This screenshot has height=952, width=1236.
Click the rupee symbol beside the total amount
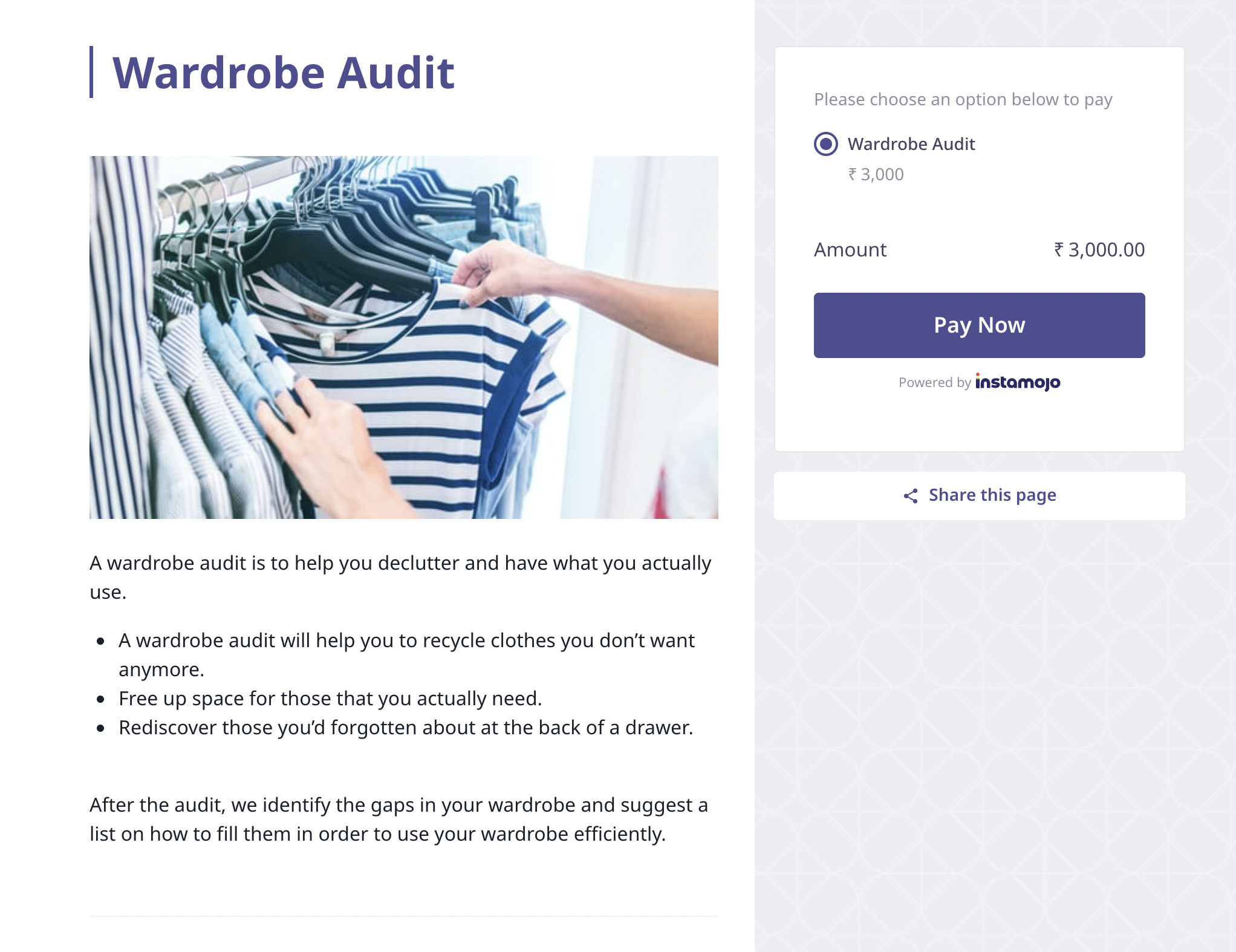pyautogui.click(x=1059, y=249)
